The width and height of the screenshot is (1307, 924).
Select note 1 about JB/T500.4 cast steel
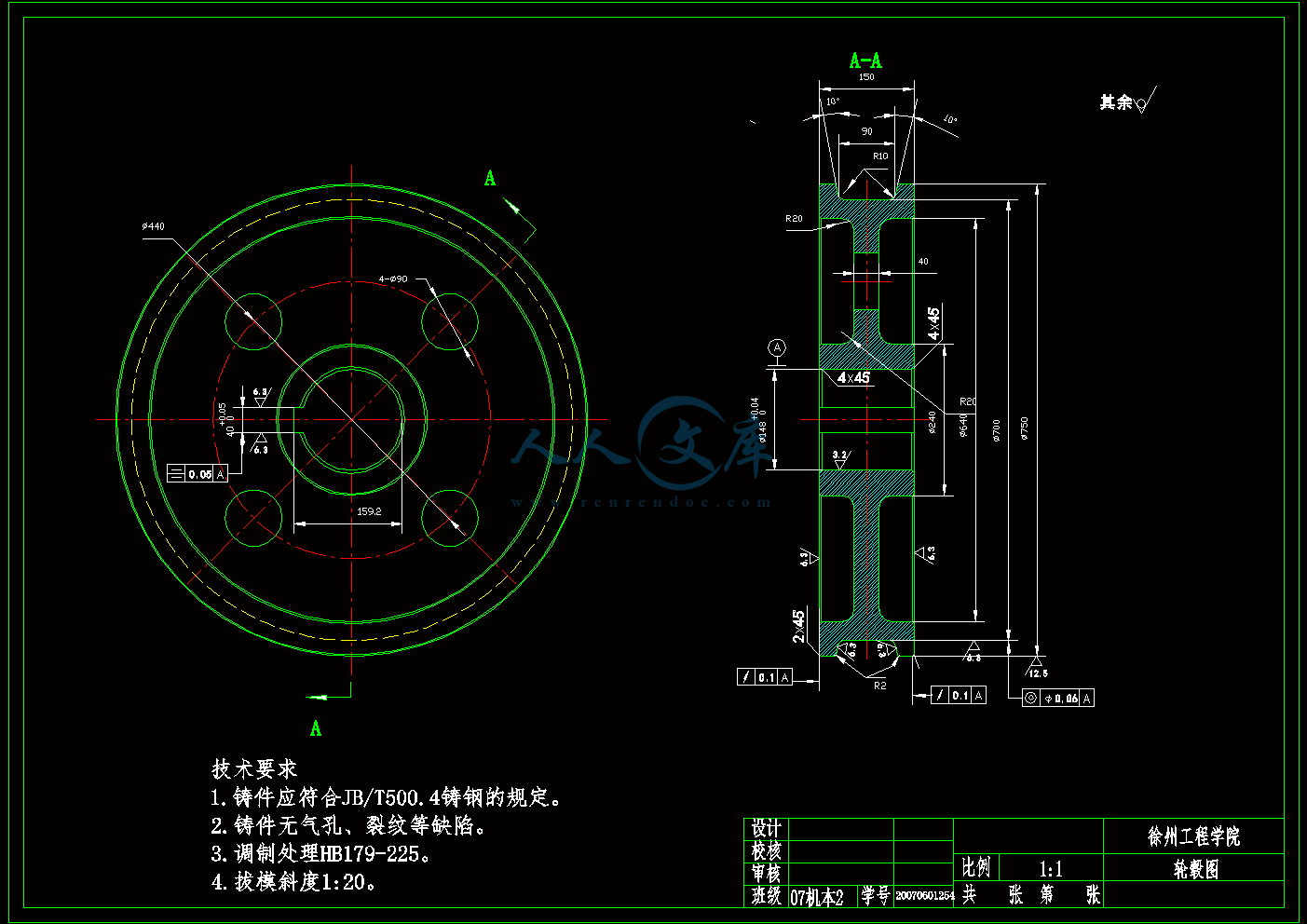(x=388, y=798)
